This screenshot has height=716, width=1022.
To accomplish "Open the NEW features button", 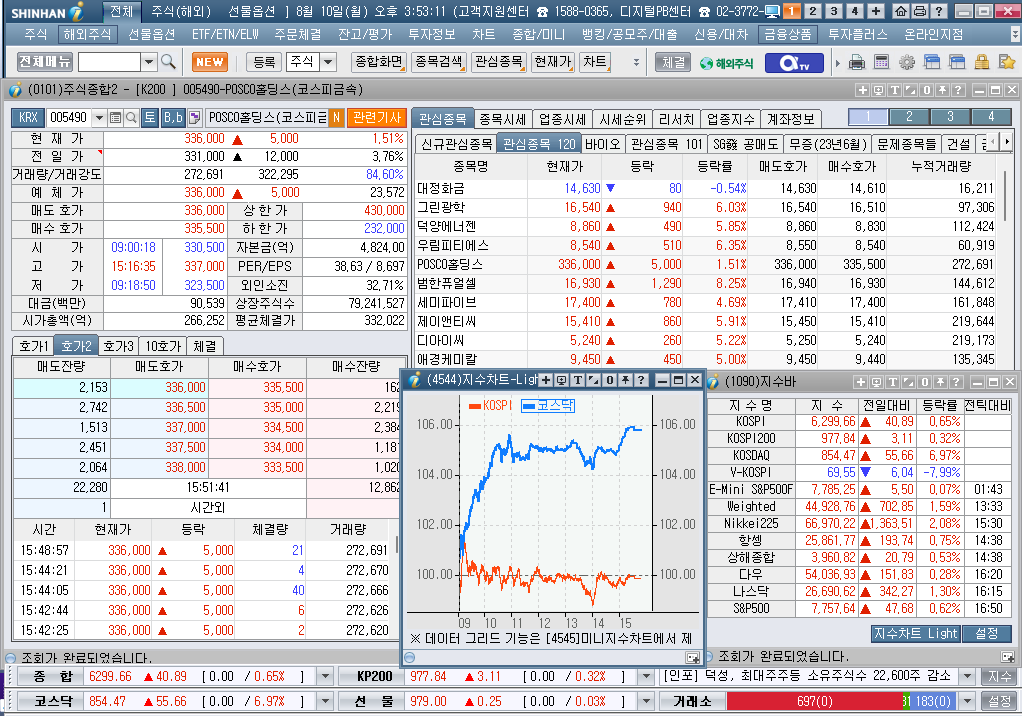I will click(x=210, y=62).
